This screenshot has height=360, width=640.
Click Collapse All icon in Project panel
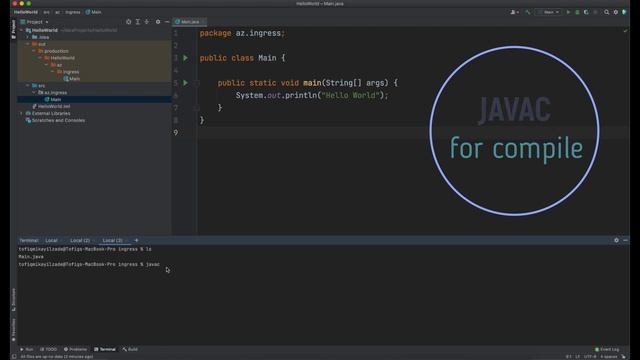click(147, 22)
